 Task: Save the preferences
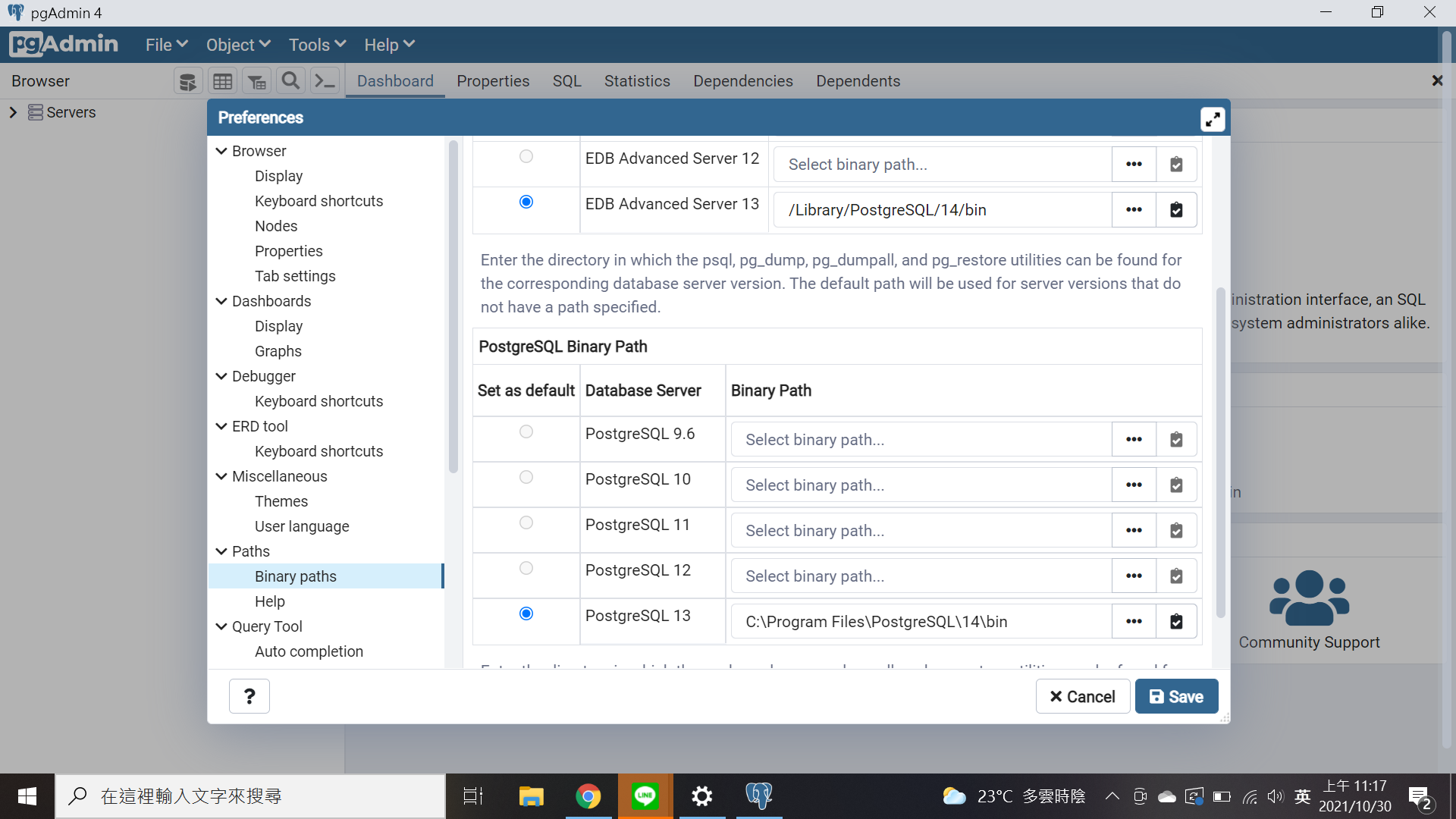(x=1176, y=696)
